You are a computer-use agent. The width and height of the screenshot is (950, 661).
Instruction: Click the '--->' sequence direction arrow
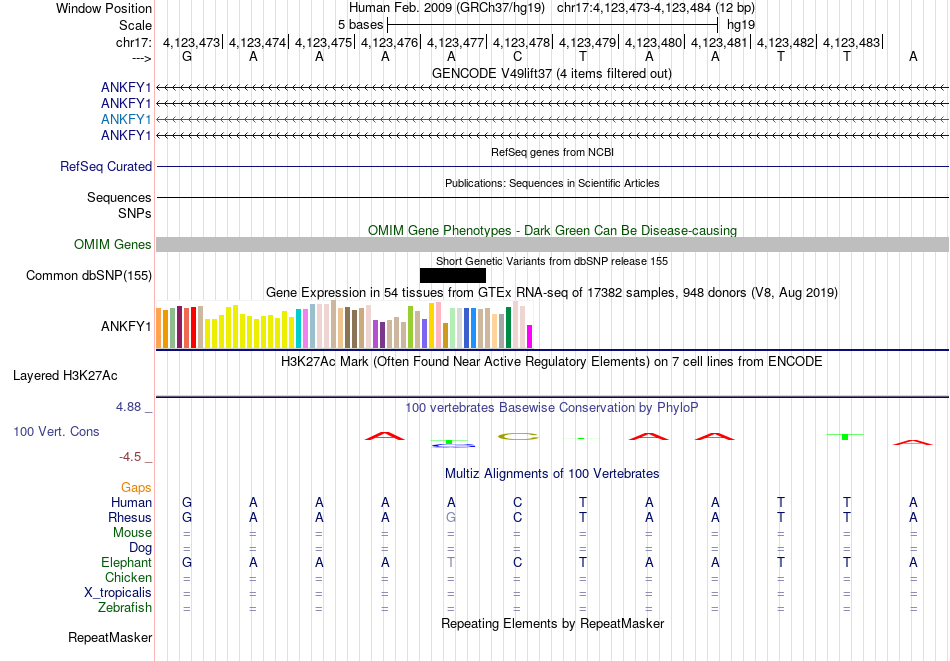(142, 58)
